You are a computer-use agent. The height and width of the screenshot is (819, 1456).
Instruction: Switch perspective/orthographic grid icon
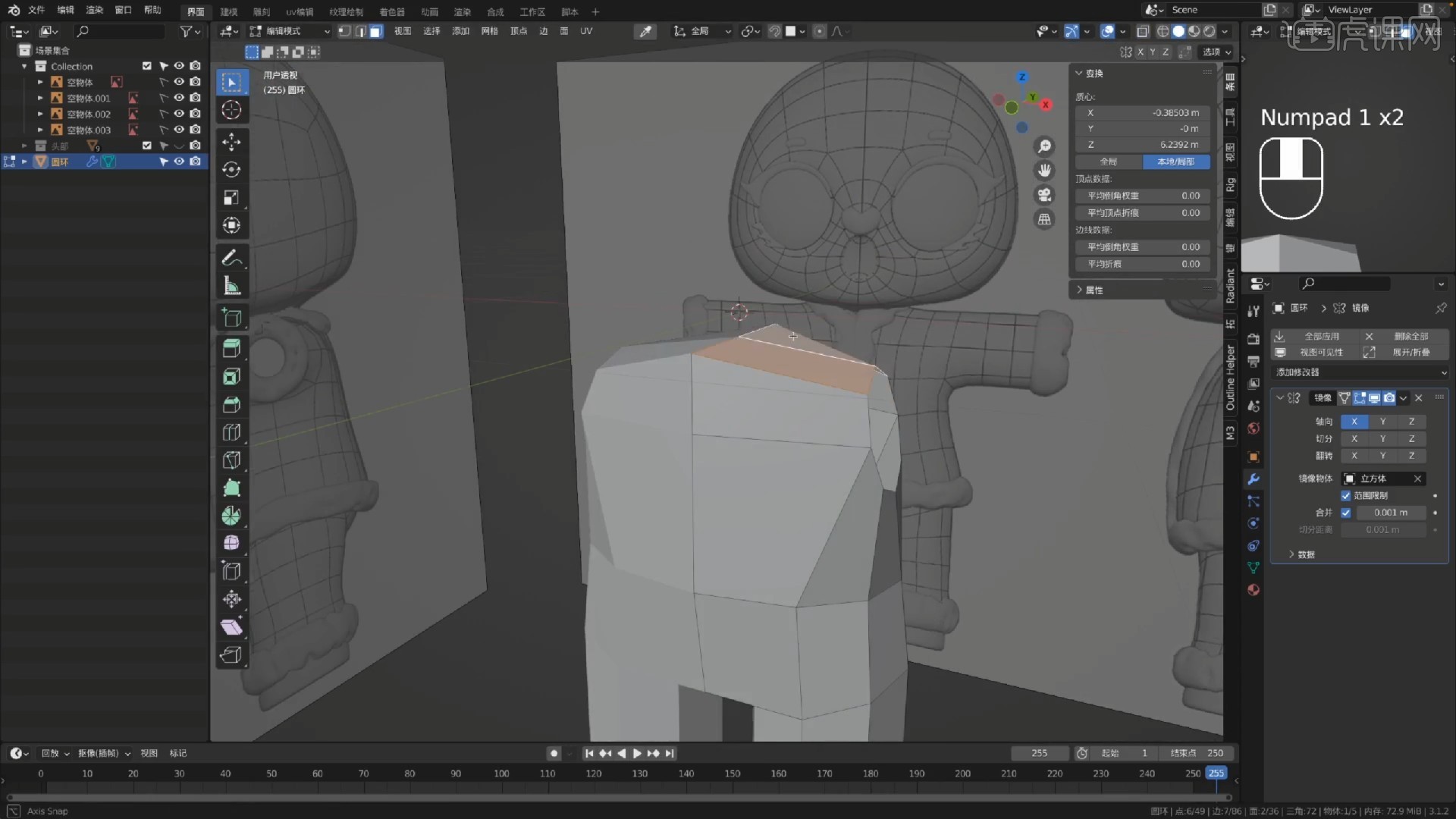click(x=1045, y=219)
